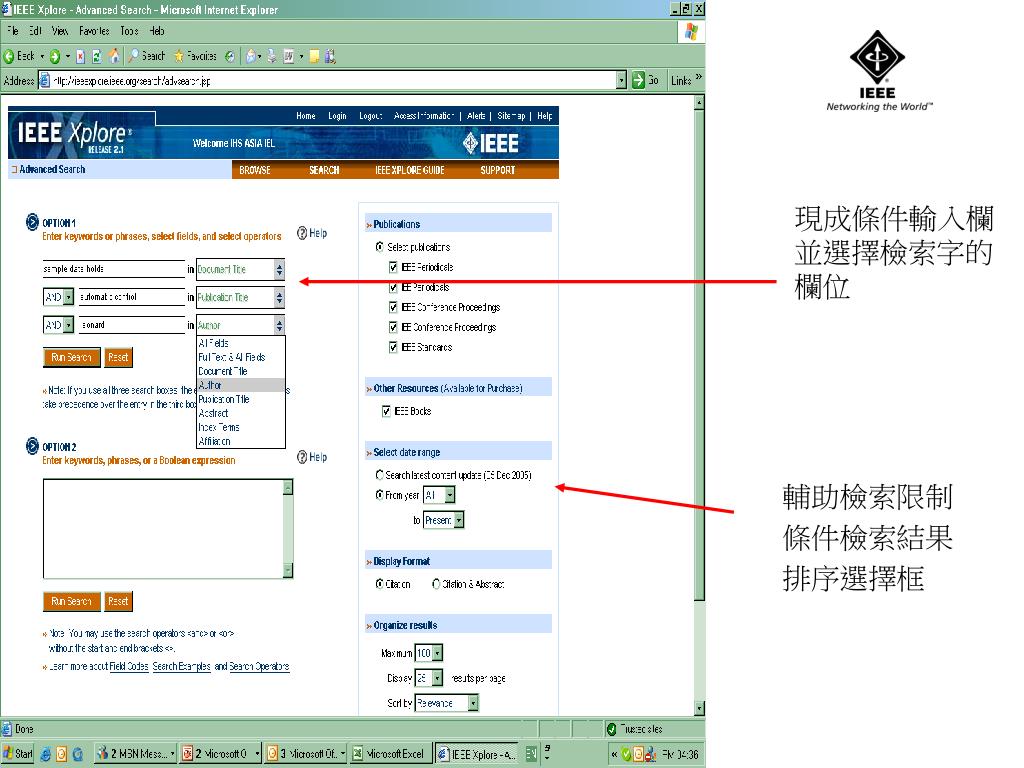Screen dimensions: 1024x768
Task: Toggle IEE Conference Proceedings checkbox
Action: tap(393, 327)
